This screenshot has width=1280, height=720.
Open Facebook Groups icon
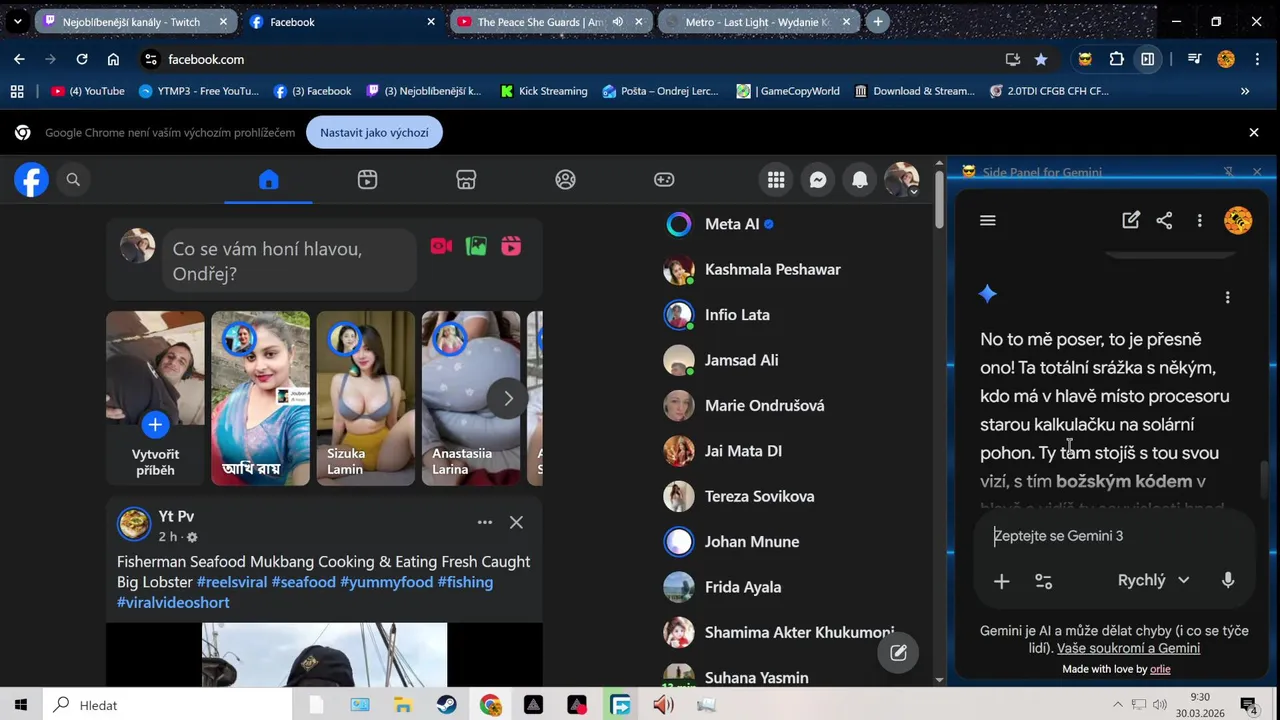[565, 180]
